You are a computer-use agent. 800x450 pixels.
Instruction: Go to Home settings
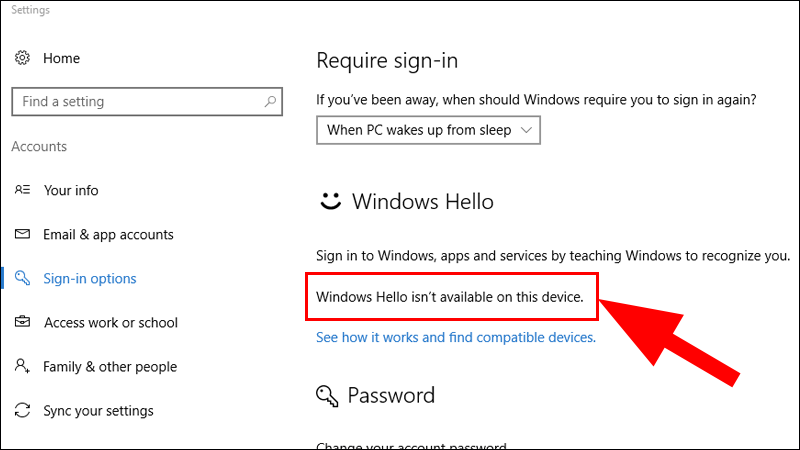coord(61,58)
